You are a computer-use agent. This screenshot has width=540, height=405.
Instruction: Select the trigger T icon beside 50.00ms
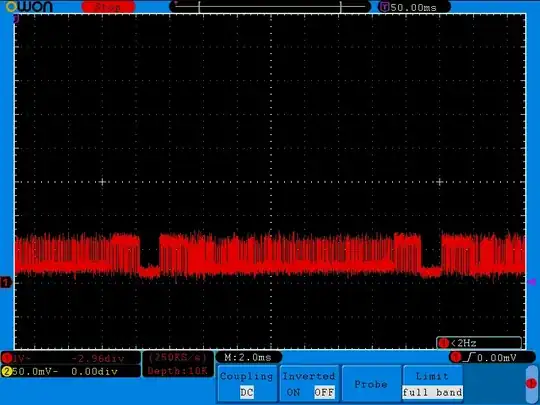tap(384, 7)
